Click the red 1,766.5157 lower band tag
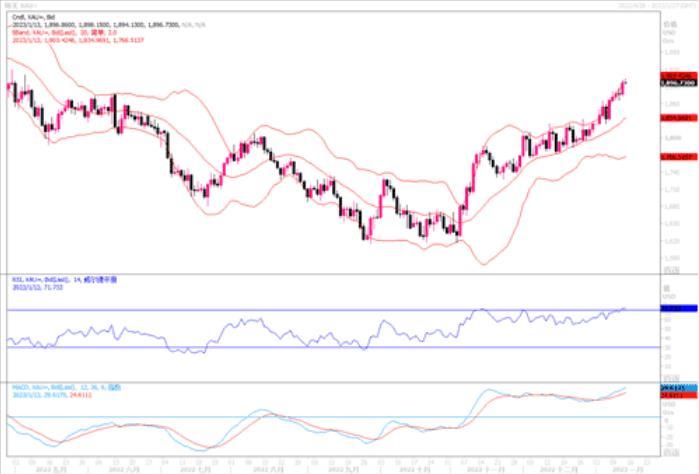Screen dimensions: 699x474 tap(677, 156)
